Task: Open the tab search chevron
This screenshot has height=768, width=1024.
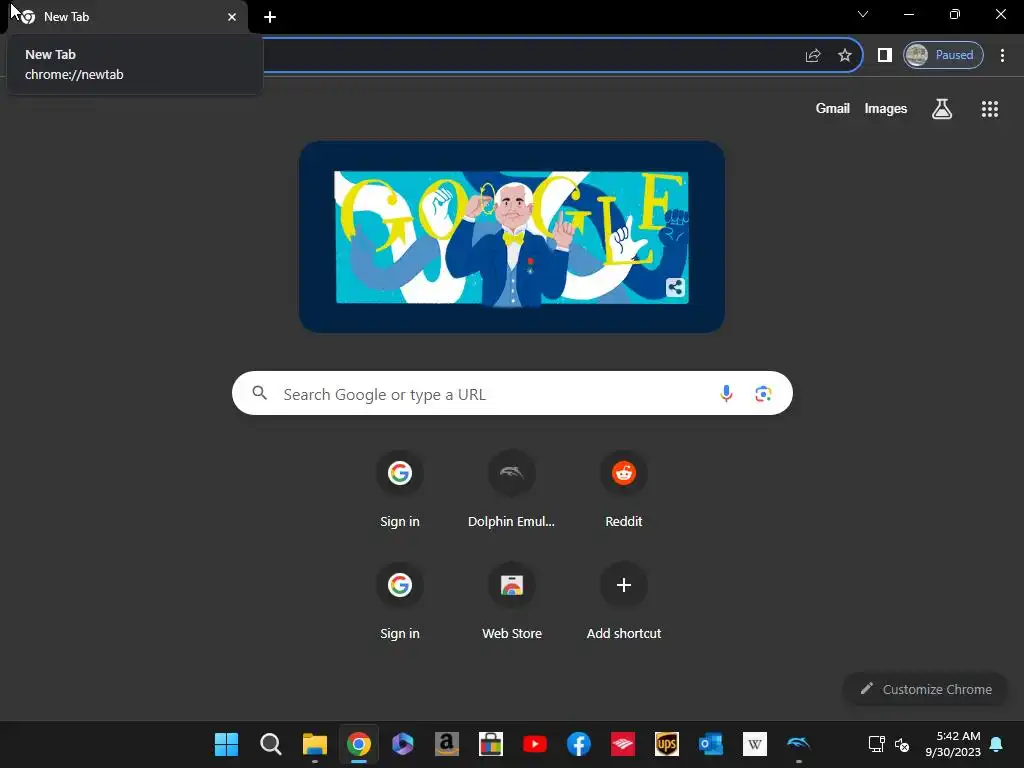Action: (863, 14)
